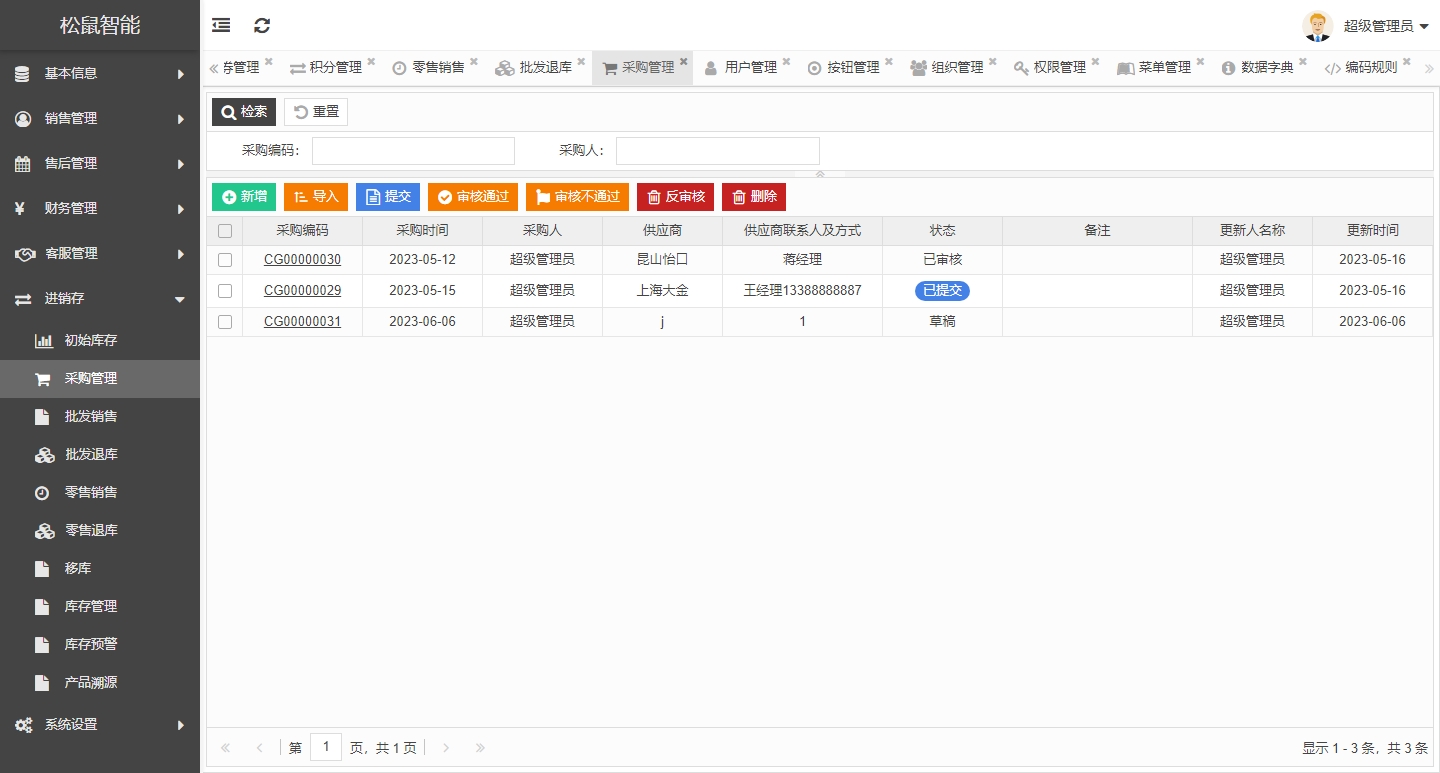1440x773 pixels.
Task: Collapse the 进销存 sidebar section
Action: [100, 299]
